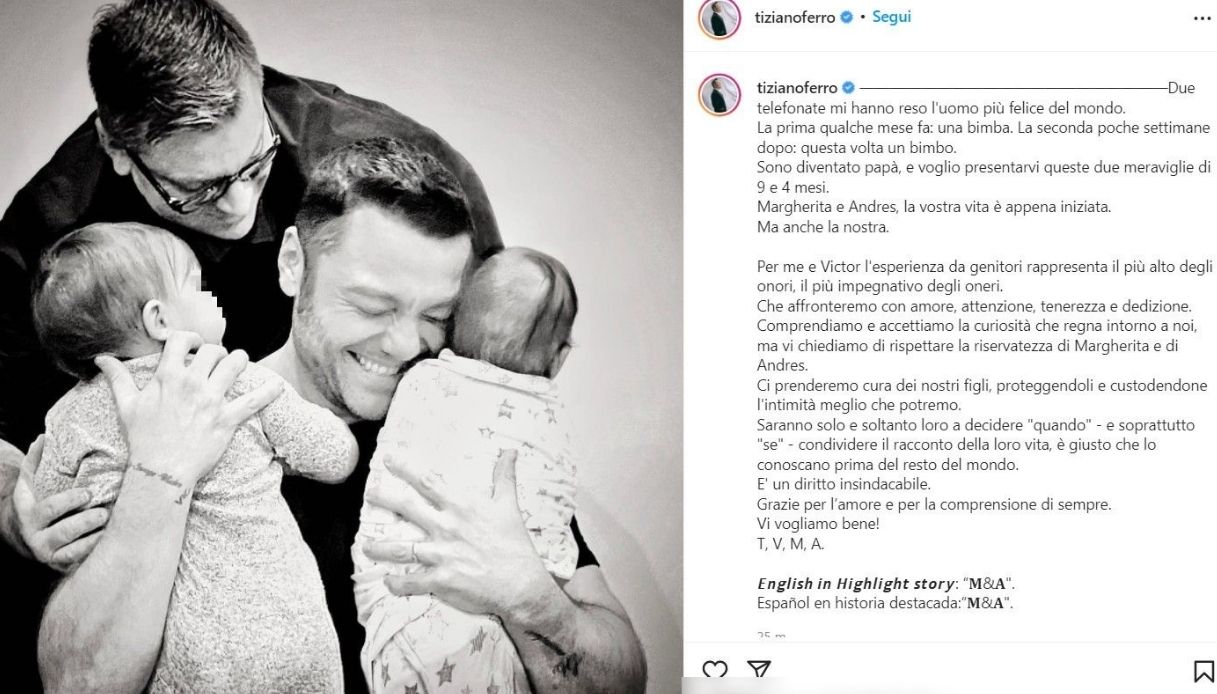The width and height of the screenshot is (1217, 694).
Task: Select the 'Español en historia destacada' line
Action: point(885,603)
